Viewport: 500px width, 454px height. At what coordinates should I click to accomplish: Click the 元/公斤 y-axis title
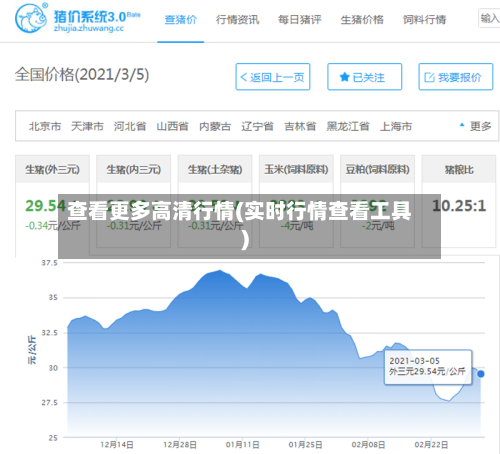pos(32,350)
